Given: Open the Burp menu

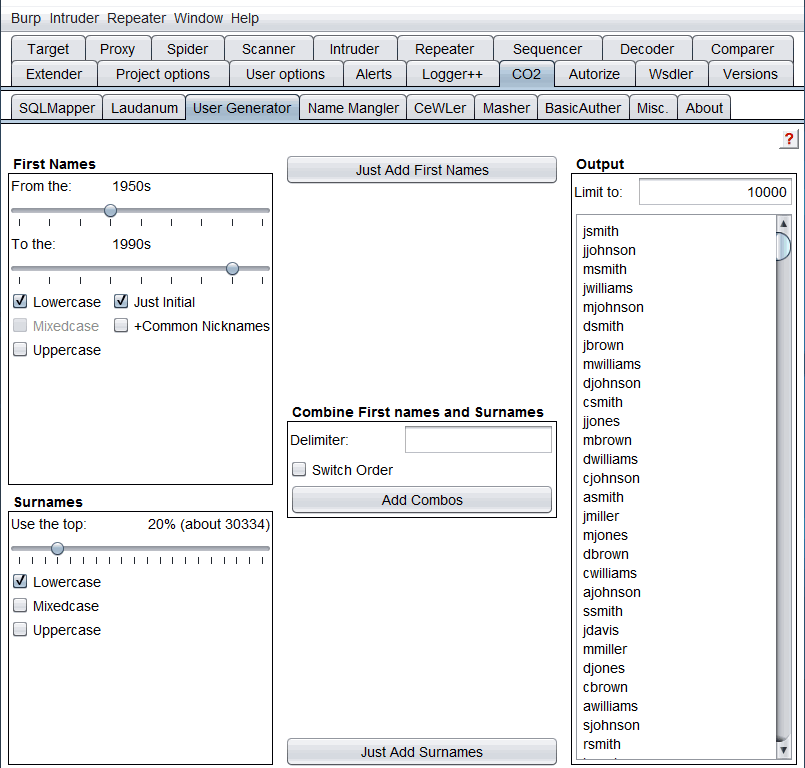Looking at the screenshot, I should coord(26,18).
